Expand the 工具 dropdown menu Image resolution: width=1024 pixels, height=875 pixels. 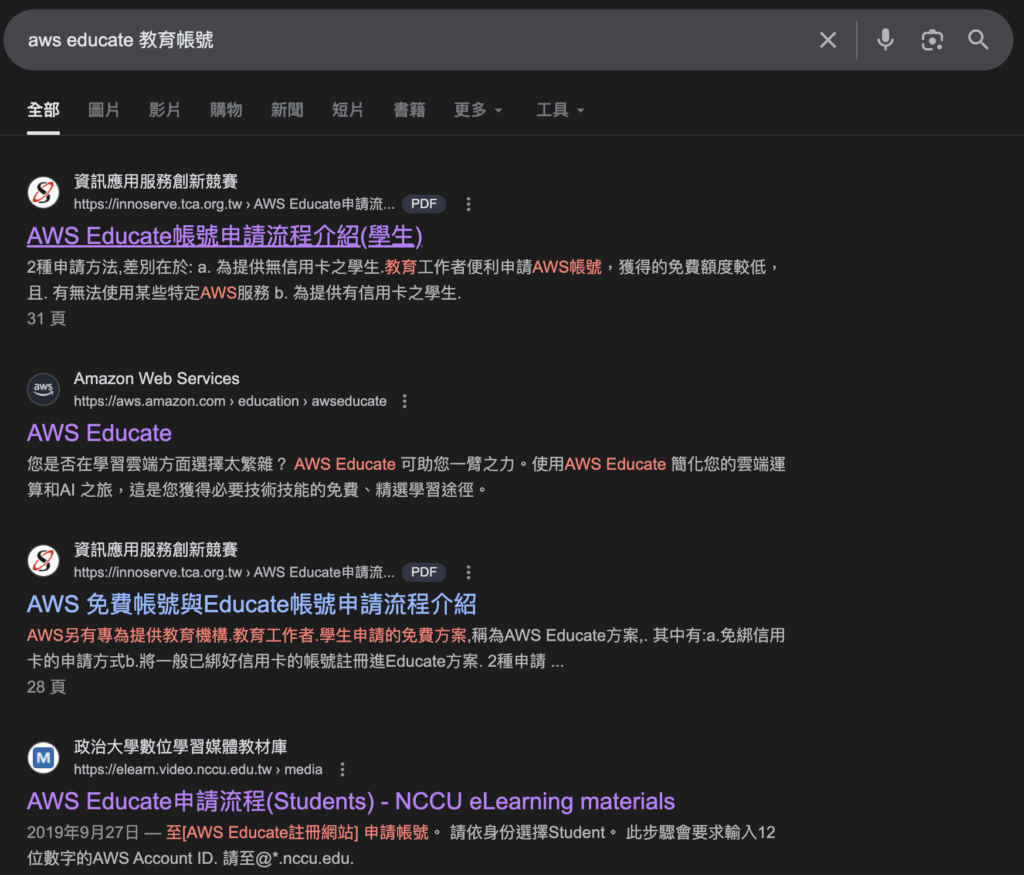(x=560, y=110)
